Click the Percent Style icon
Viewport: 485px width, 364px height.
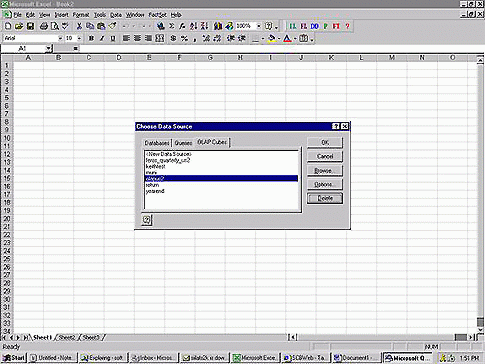(184, 39)
